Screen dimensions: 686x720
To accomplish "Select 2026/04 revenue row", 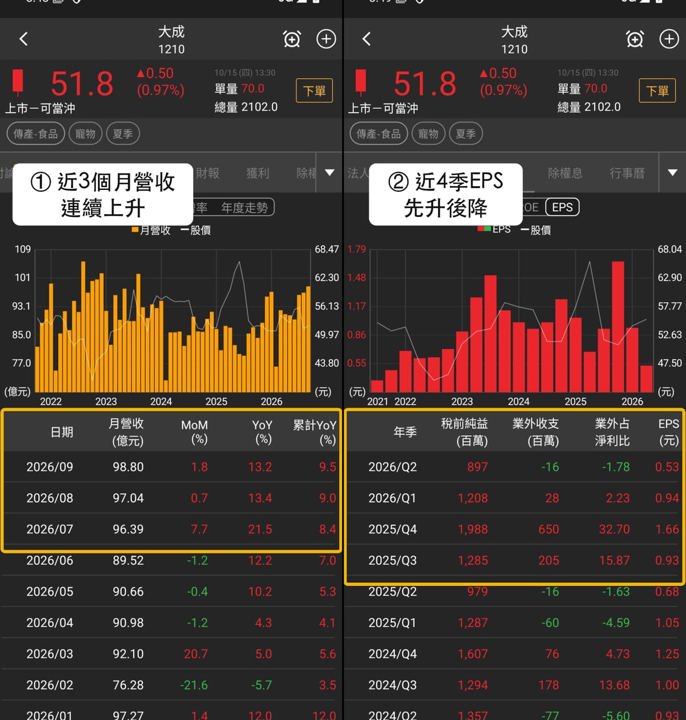I will (171, 623).
